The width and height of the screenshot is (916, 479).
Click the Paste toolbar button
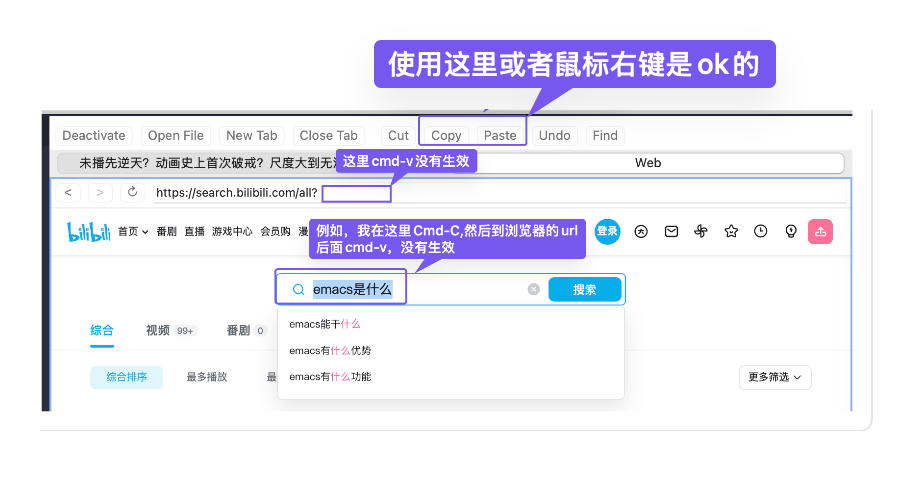pyautogui.click(x=500, y=135)
